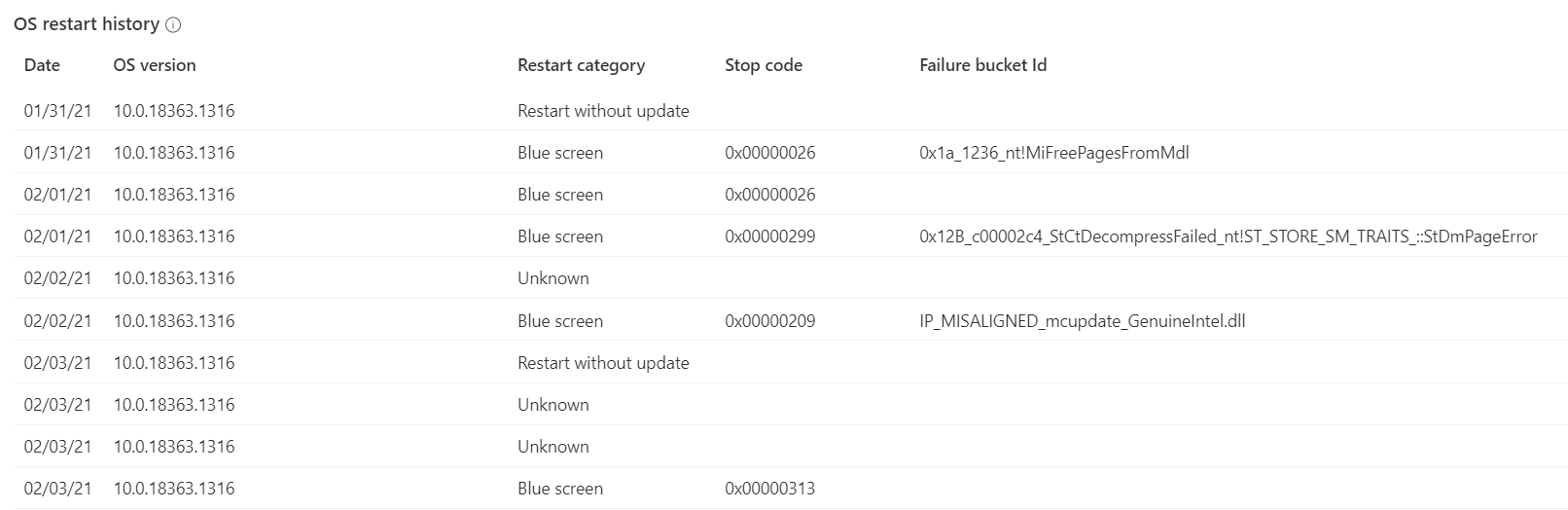Click the IP_MISALIGNED_mcupdate_GenuineIntel.dll bucket entry

(1082, 321)
